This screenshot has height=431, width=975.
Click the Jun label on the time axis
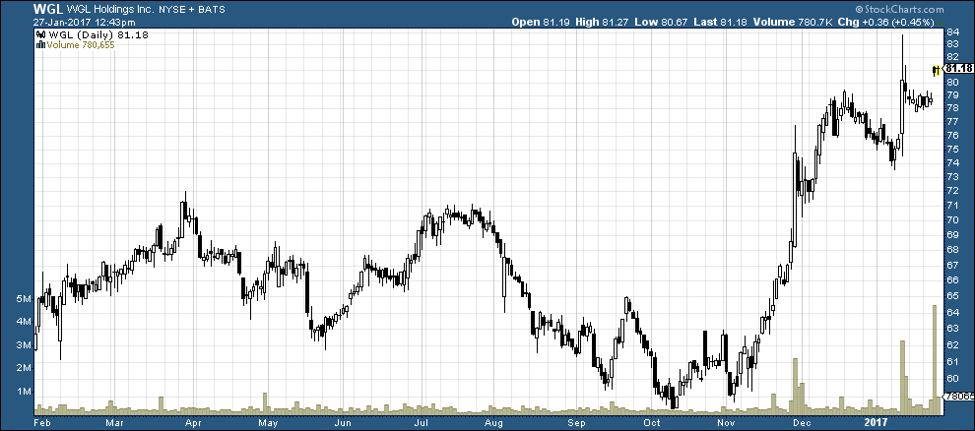click(x=343, y=424)
